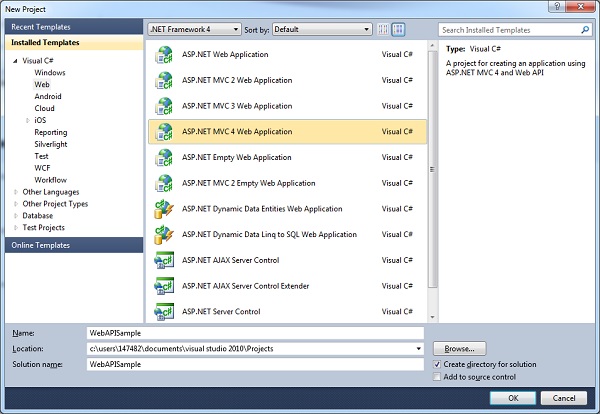Click the Dynamic Data Entities Web Application icon

coord(164,209)
